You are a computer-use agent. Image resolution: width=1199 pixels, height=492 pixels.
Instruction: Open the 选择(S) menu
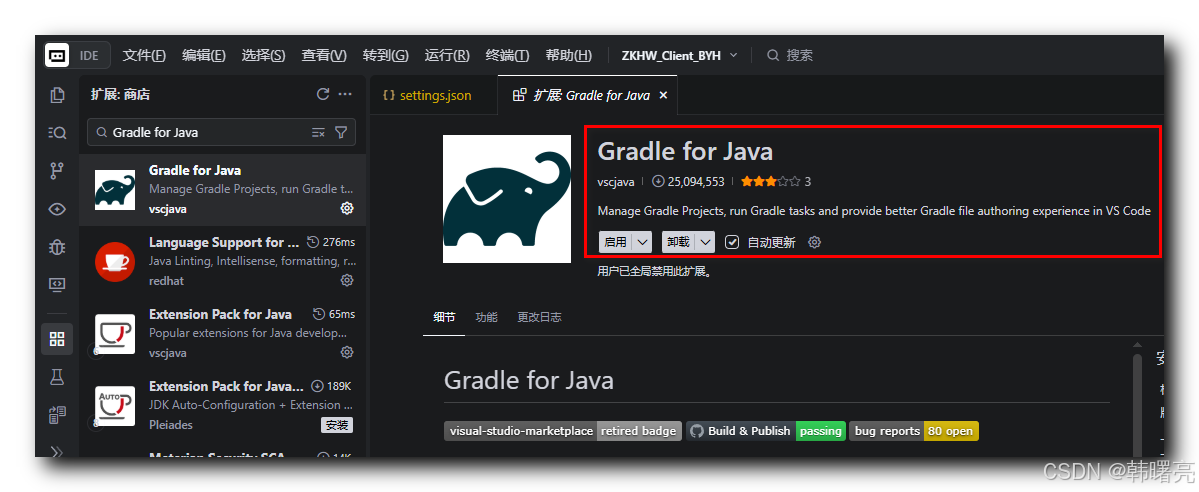point(263,55)
